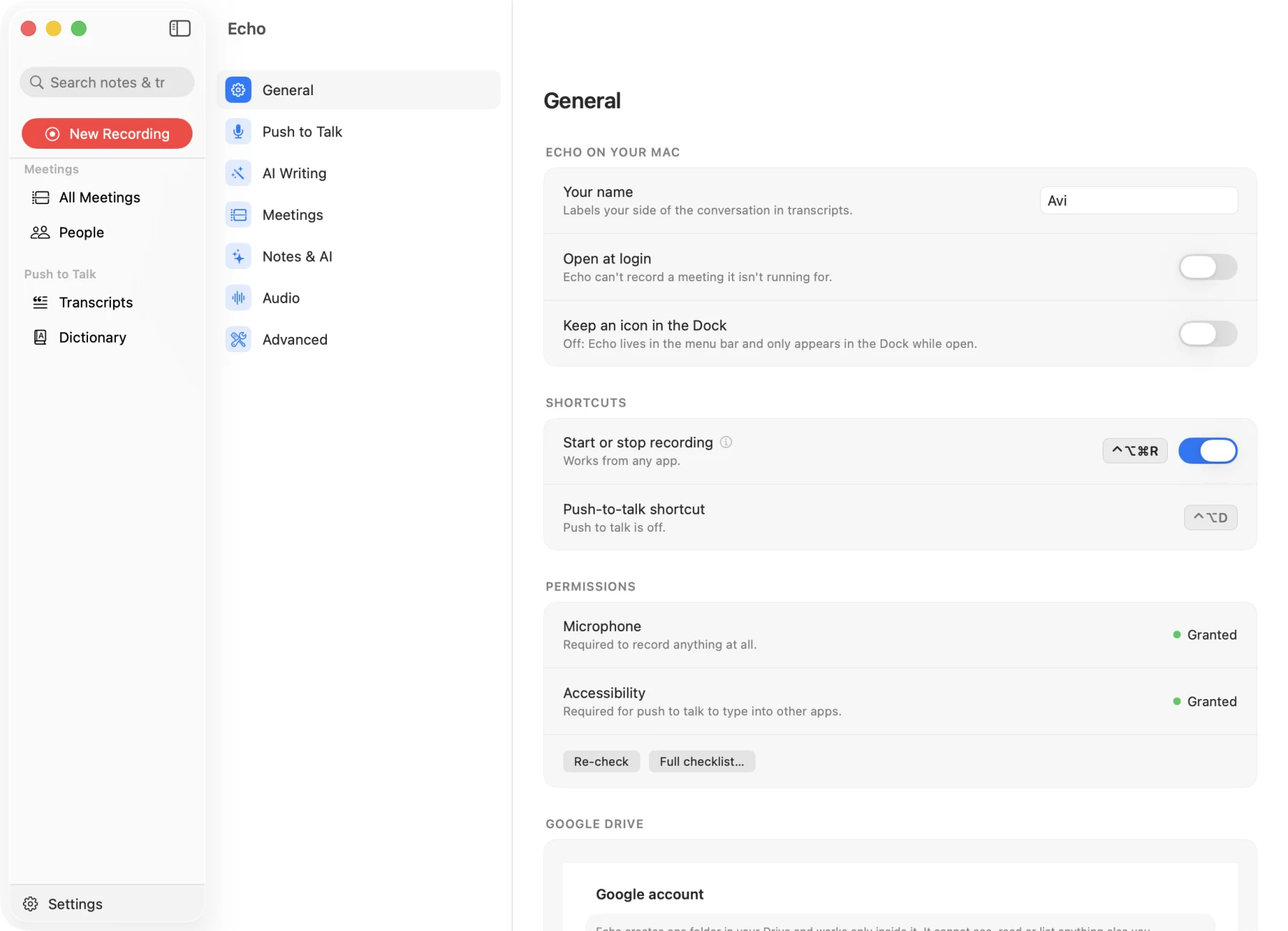Click the Settings gear icon at bottom

(31, 904)
